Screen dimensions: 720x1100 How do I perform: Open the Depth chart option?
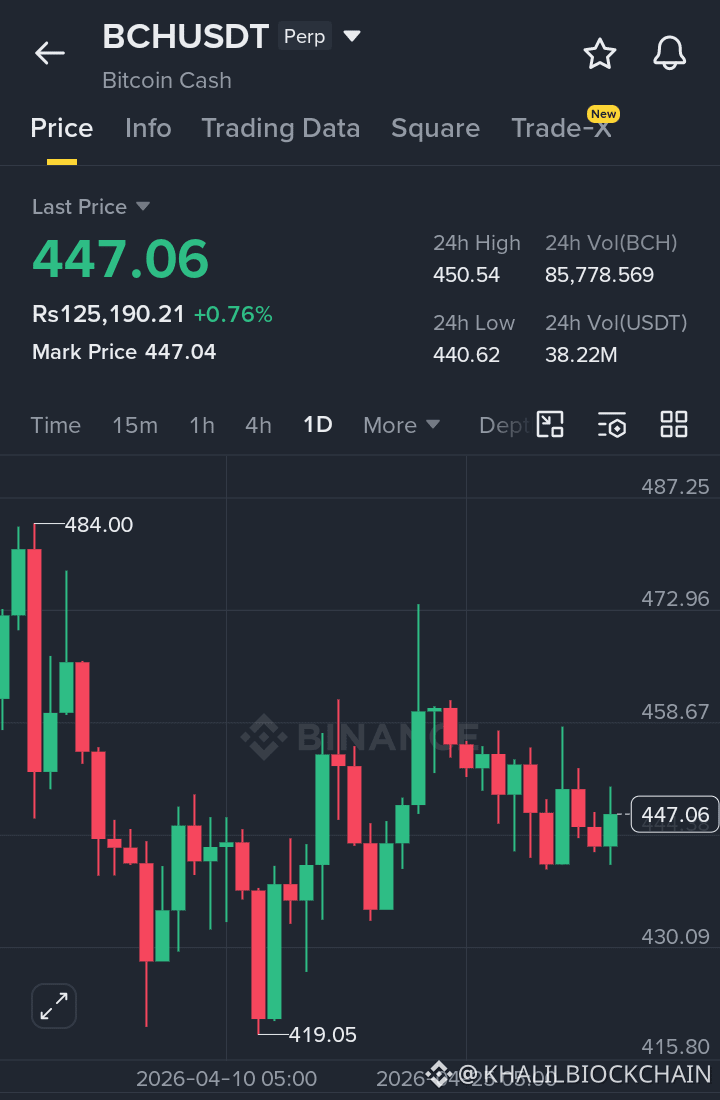click(x=503, y=425)
